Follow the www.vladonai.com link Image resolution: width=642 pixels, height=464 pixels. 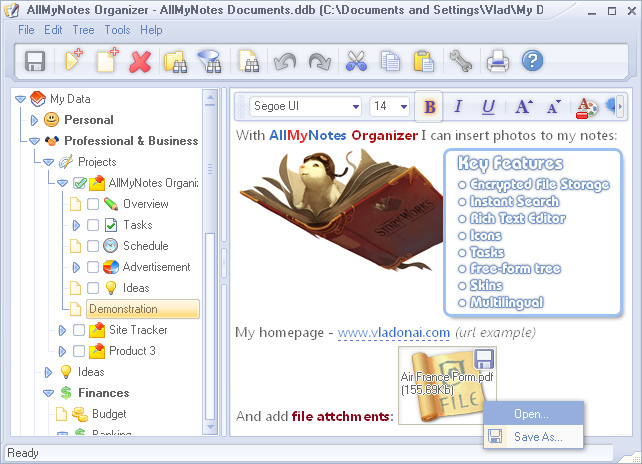[x=378, y=332]
